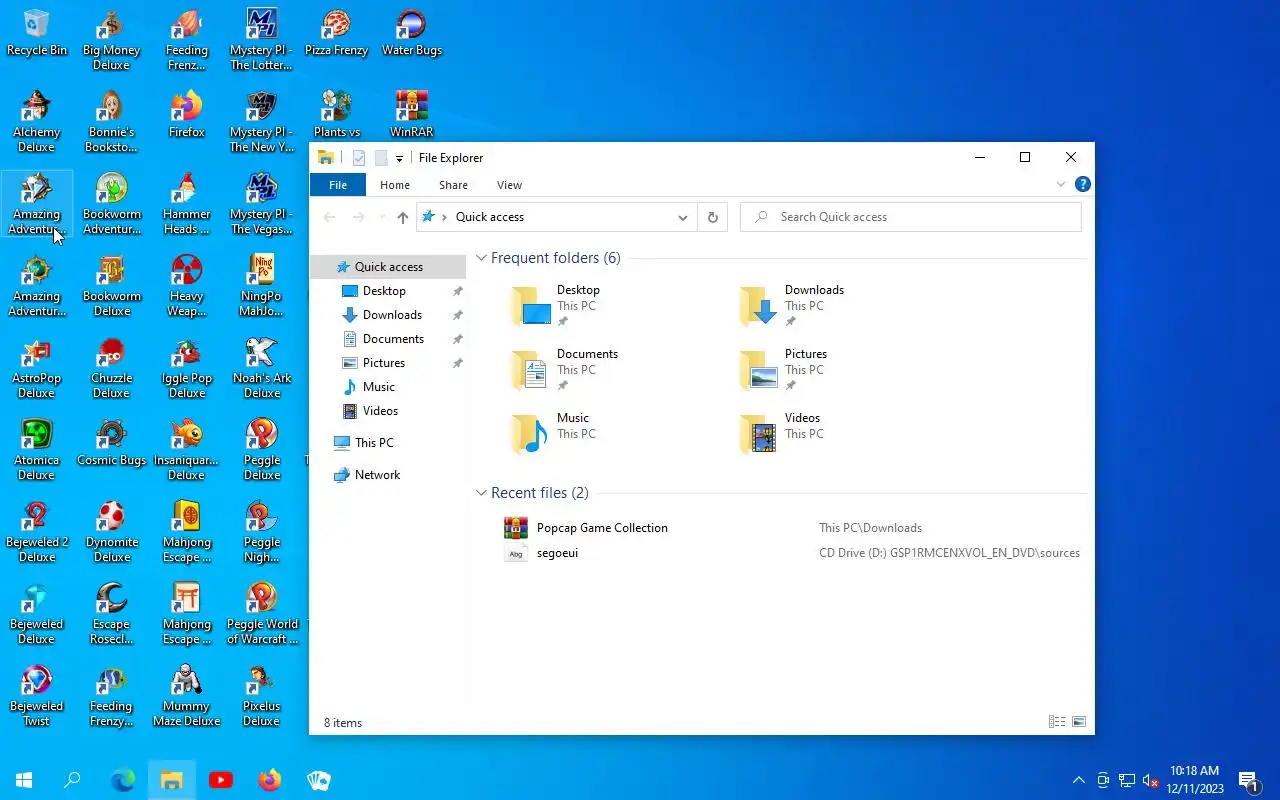Select the Big Money Deluxe desktop icon
Screen dimensions: 1280x800
coord(111,40)
